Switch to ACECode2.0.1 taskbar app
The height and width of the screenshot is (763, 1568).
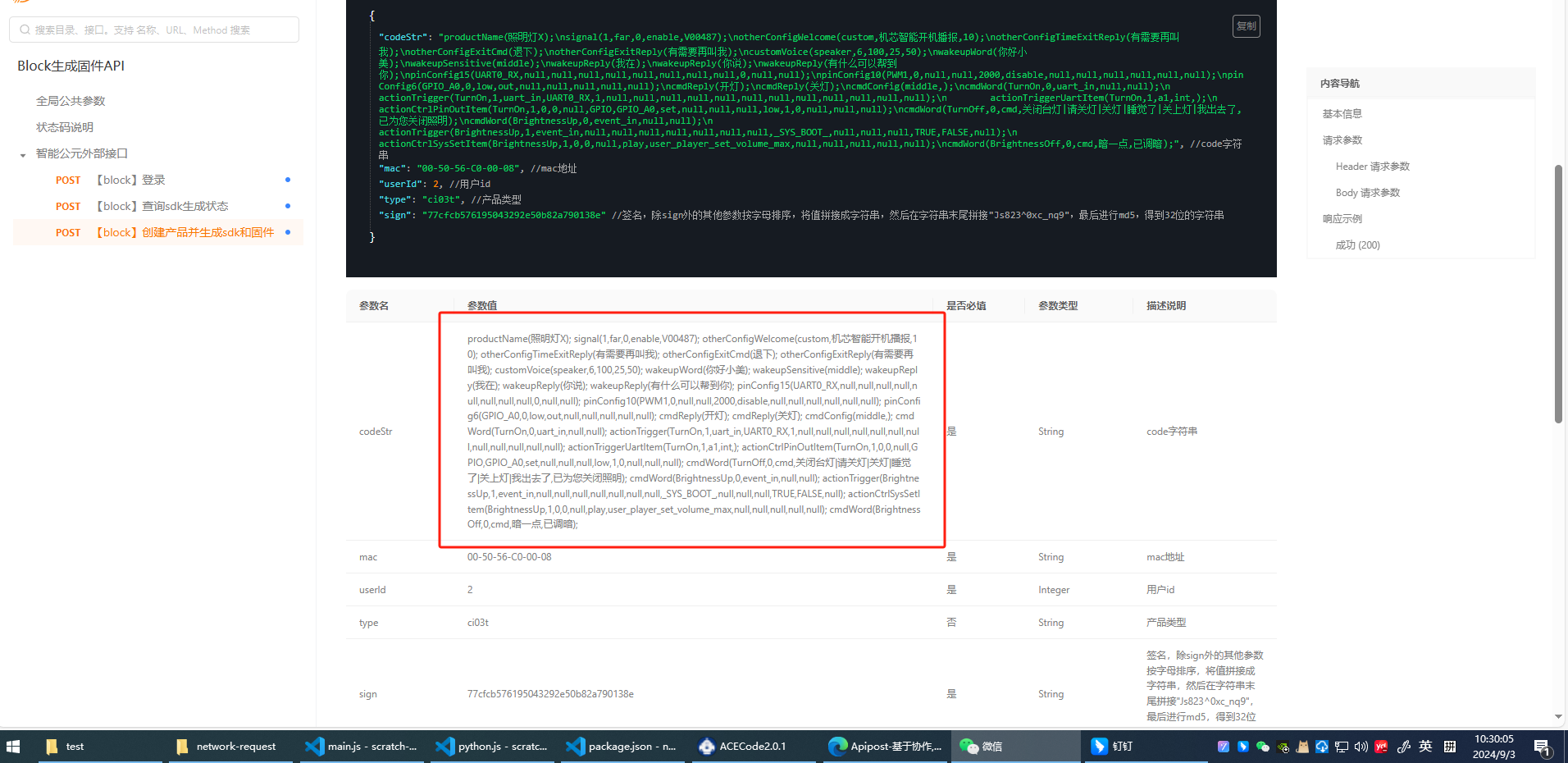tap(742, 747)
